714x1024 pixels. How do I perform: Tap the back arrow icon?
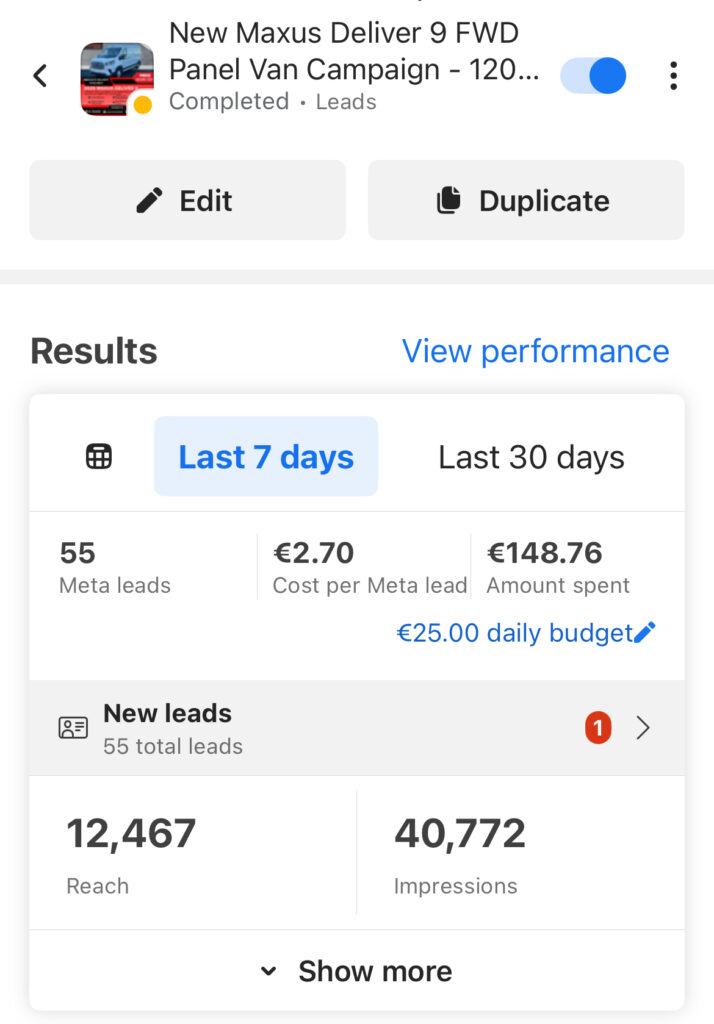coord(40,75)
